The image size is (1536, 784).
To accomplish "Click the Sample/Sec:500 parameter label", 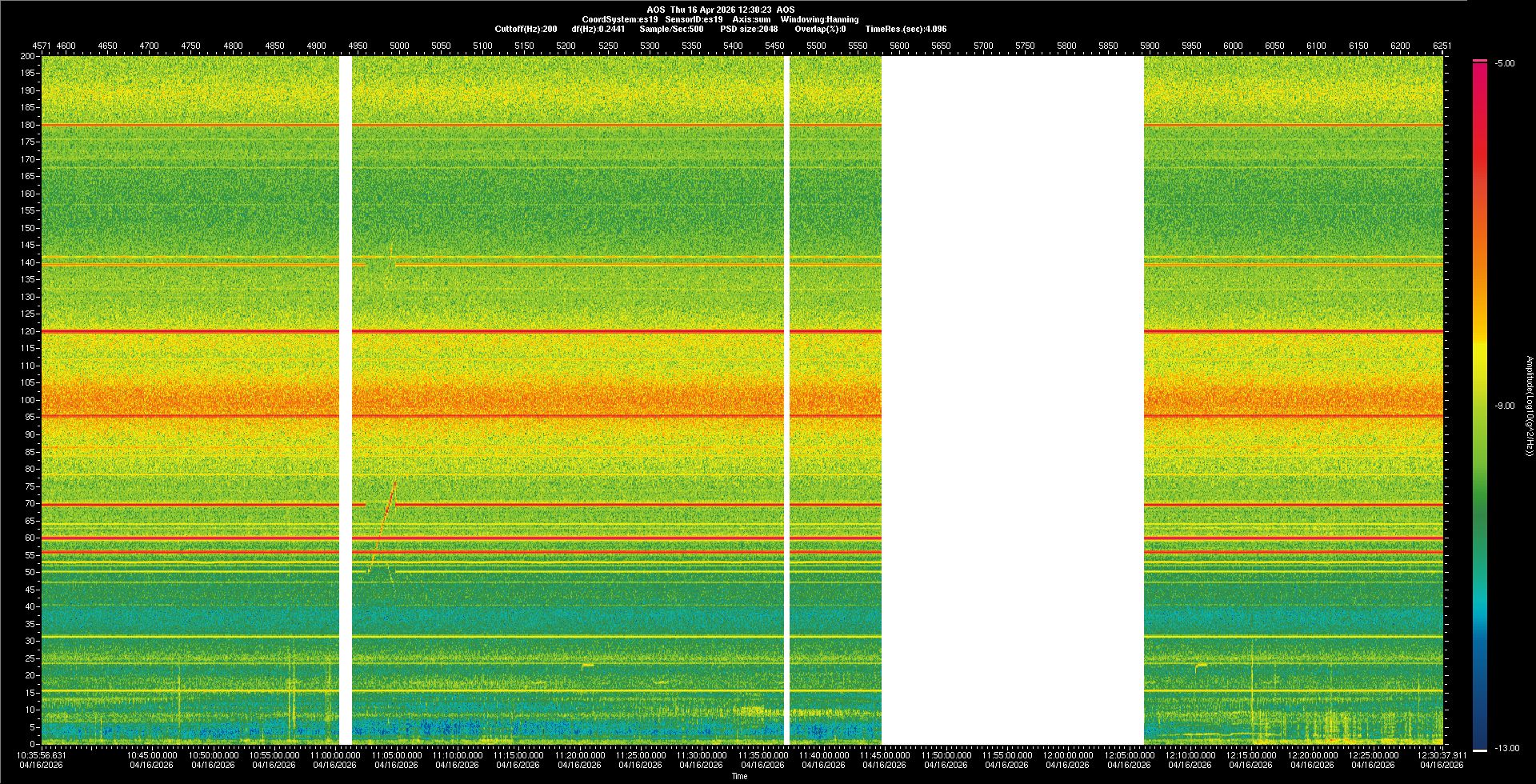I will coord(671,29).
